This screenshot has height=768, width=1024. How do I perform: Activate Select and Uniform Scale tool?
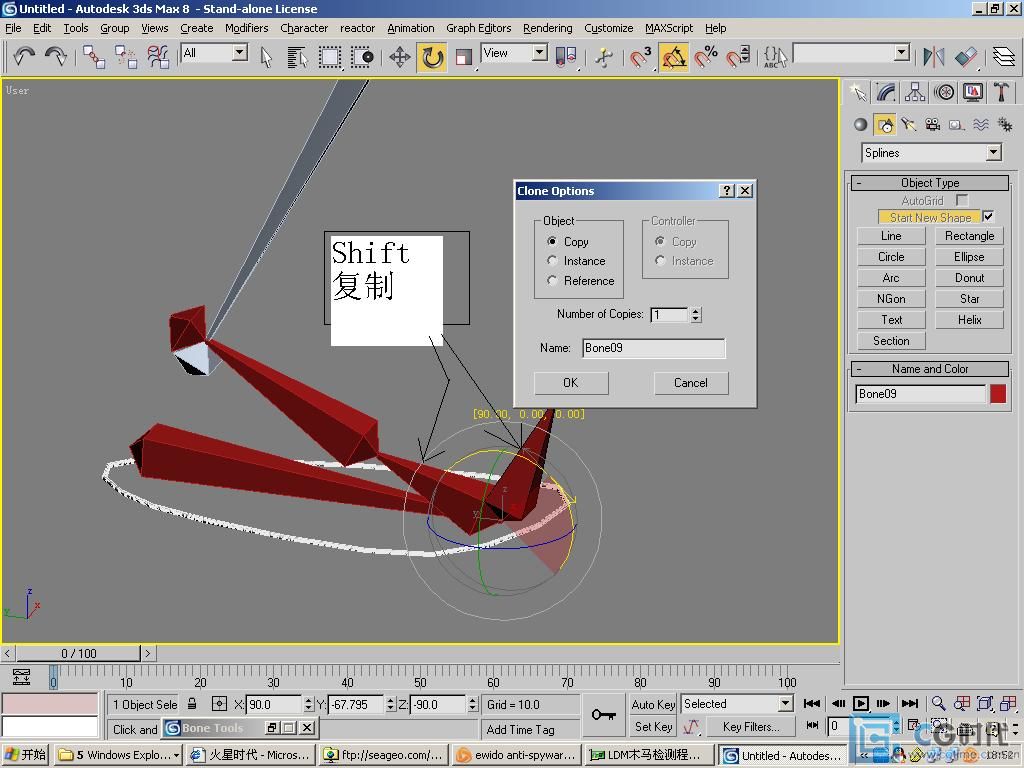point(464,57)
